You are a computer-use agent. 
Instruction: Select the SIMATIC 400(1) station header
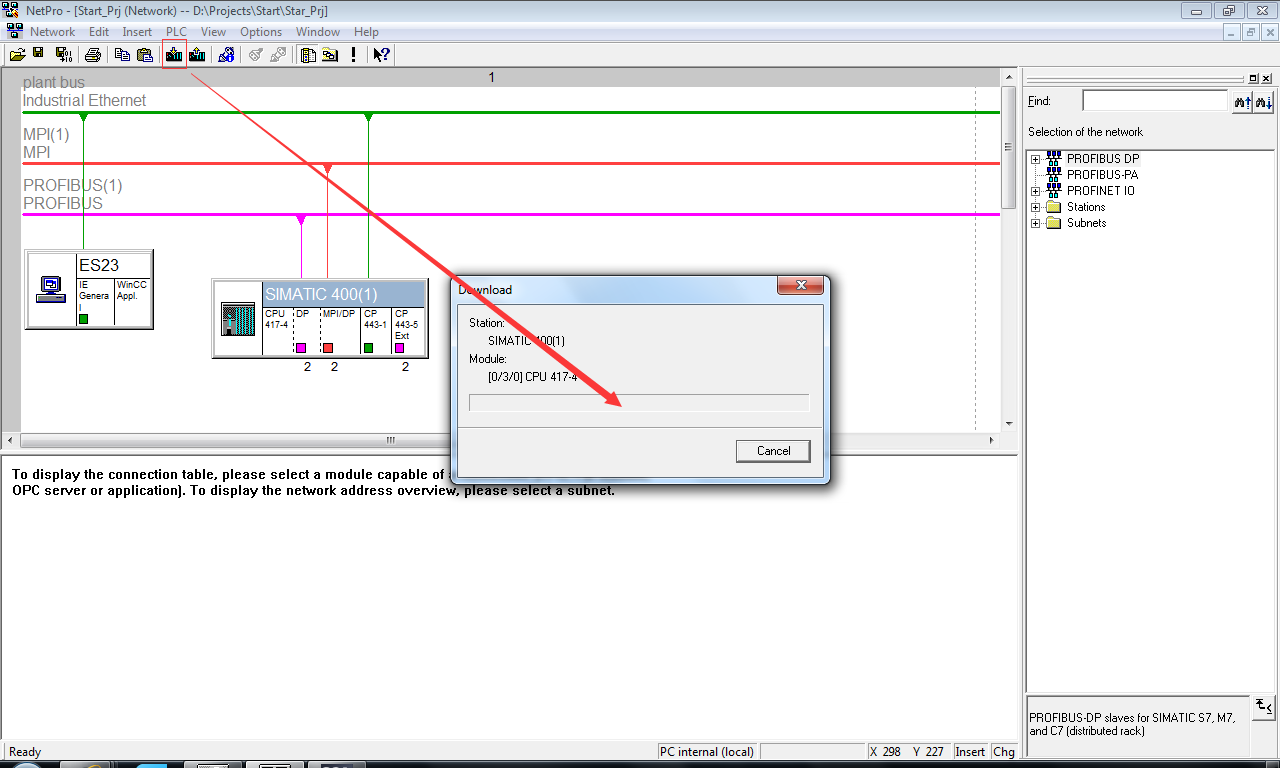[x=344, y=294]
